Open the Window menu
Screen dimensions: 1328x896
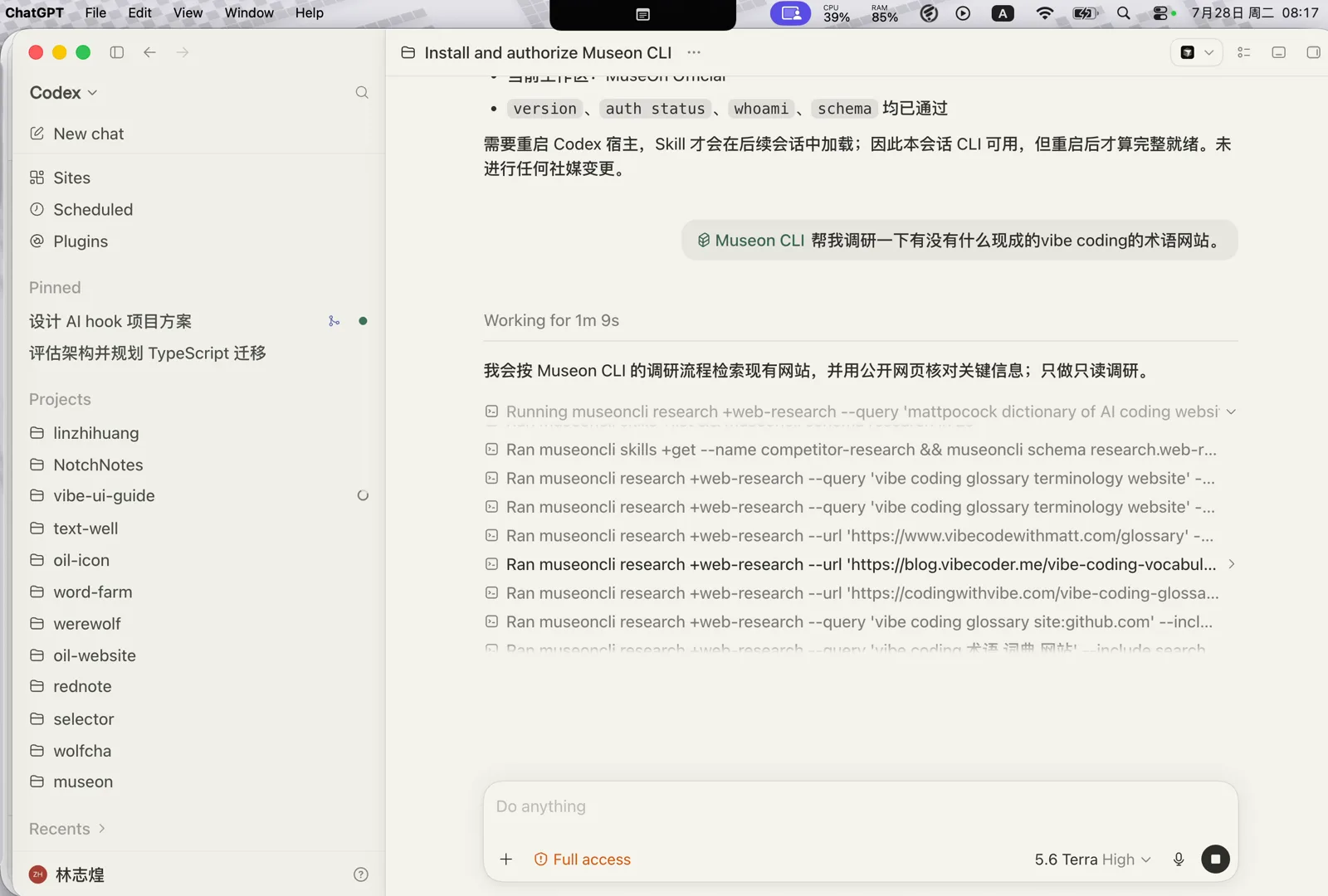click(249, 12)
